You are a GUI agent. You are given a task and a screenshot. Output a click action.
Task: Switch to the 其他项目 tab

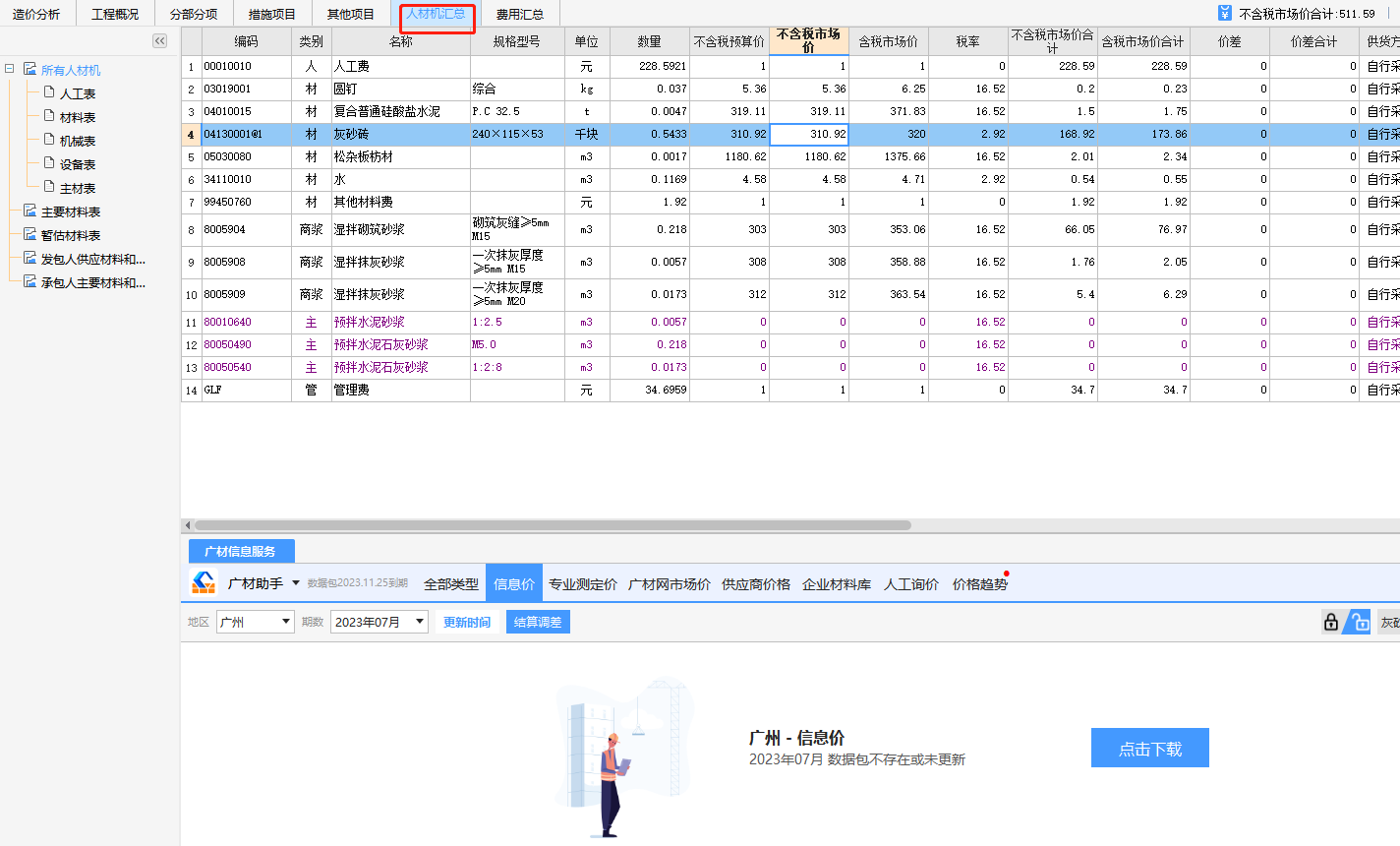351,14
